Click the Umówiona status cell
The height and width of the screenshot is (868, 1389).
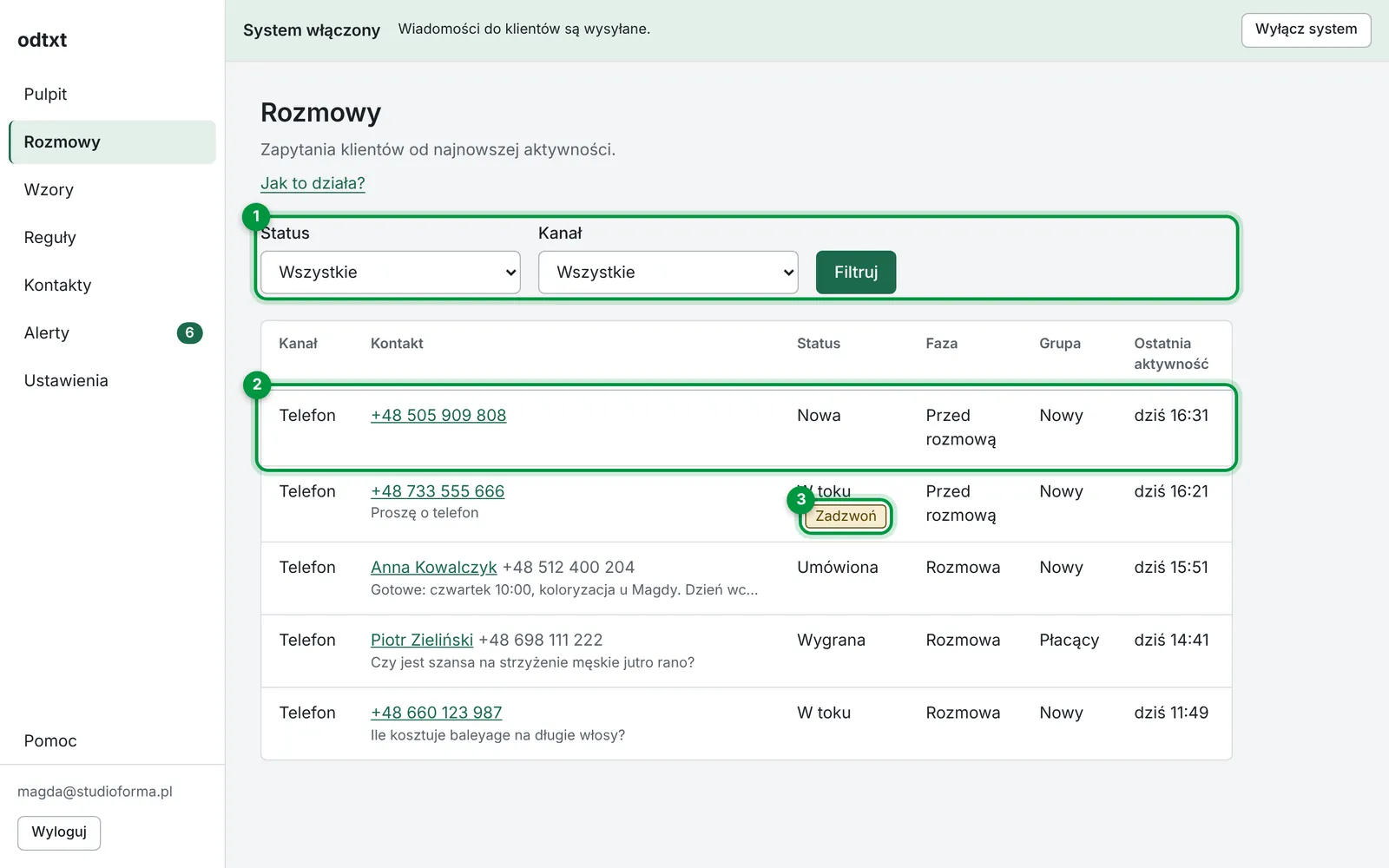pos(838,567)
